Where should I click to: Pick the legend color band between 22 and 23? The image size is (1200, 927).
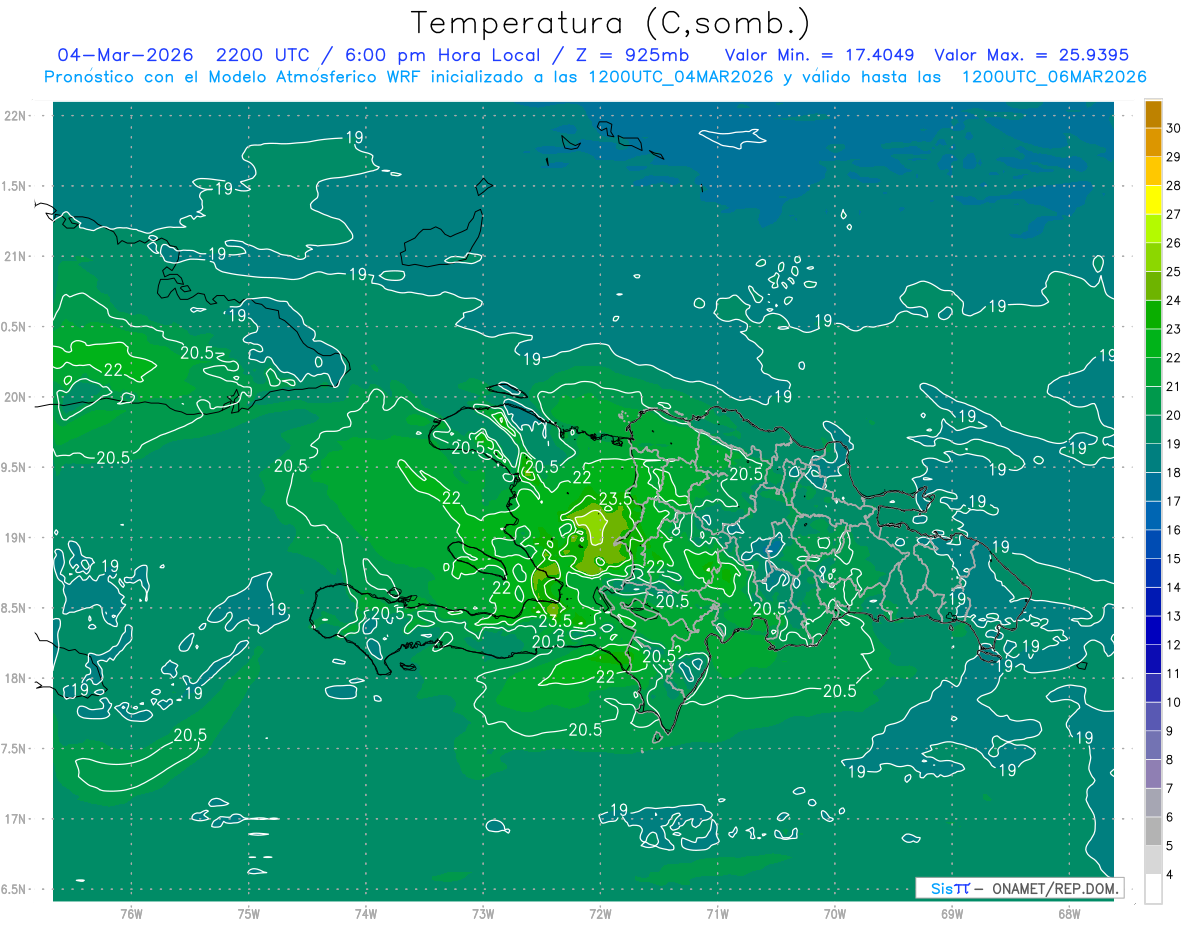pyautogui.click(x=1153, y=344)
